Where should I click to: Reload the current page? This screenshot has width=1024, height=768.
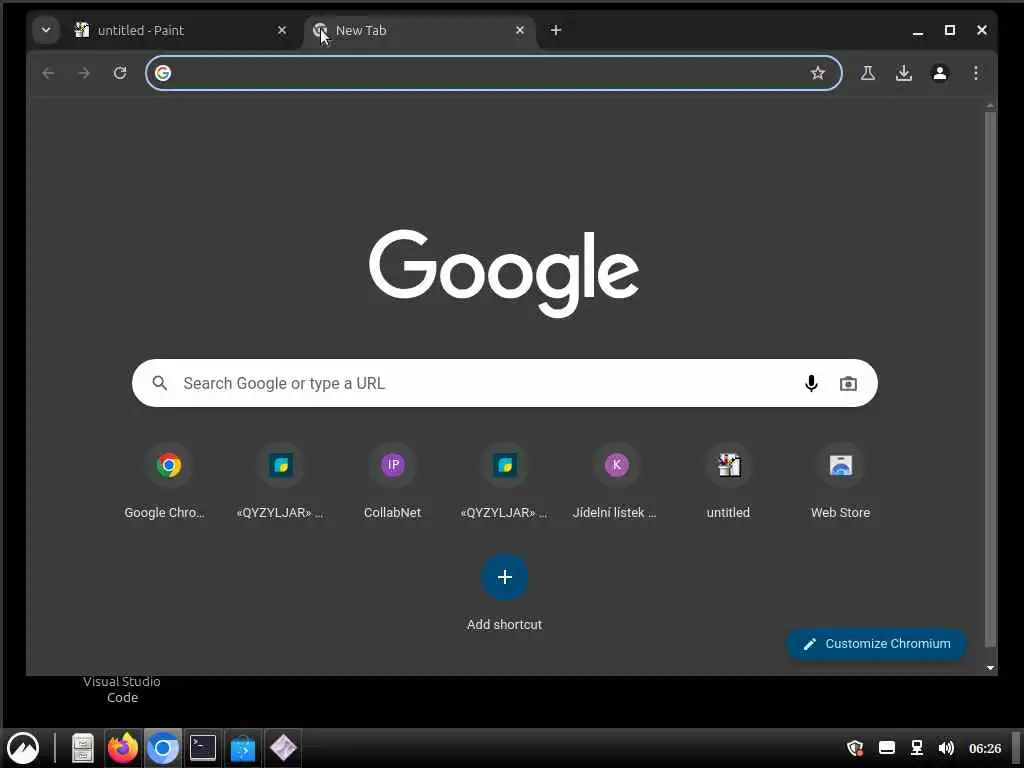point(120,73)
